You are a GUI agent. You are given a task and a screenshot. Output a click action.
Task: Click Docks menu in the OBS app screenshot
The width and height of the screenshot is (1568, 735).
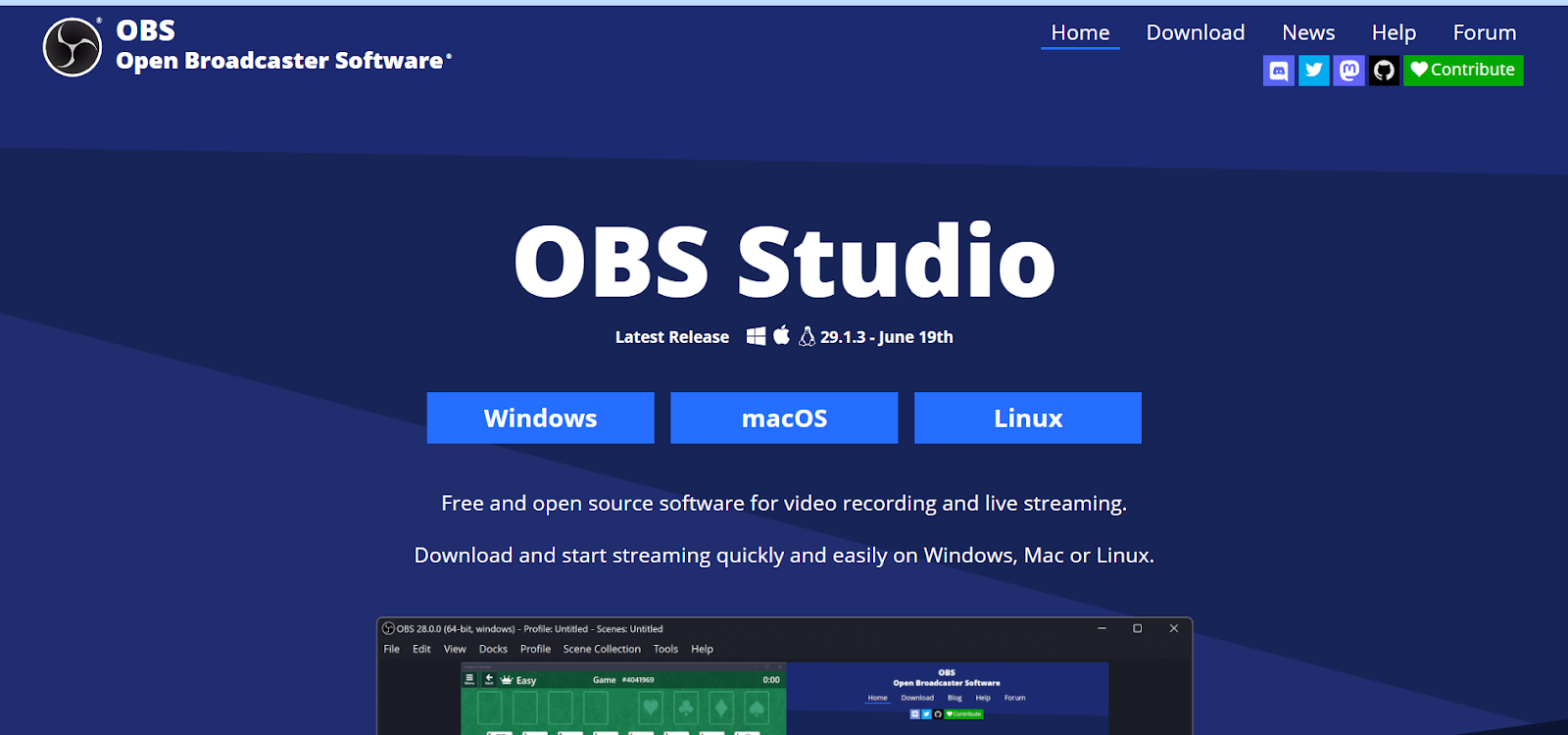493,649
